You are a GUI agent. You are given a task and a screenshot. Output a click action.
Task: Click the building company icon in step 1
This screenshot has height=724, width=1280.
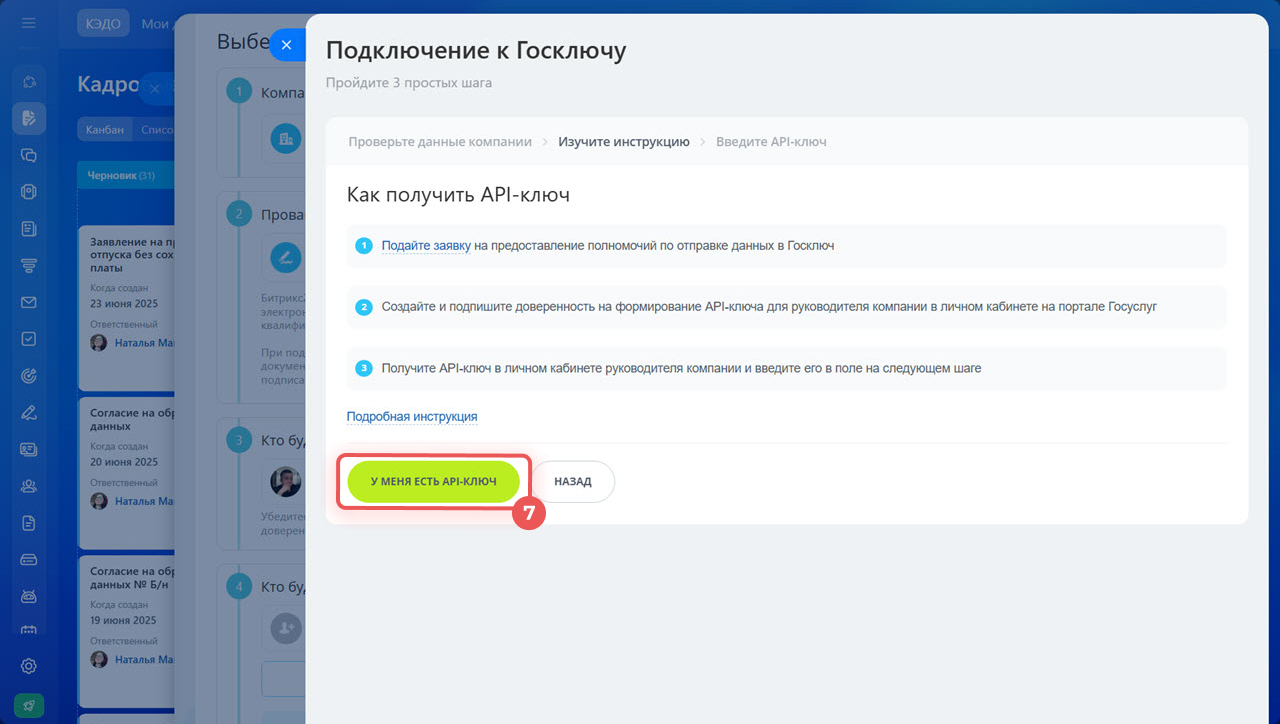click(x=286, y=139)
